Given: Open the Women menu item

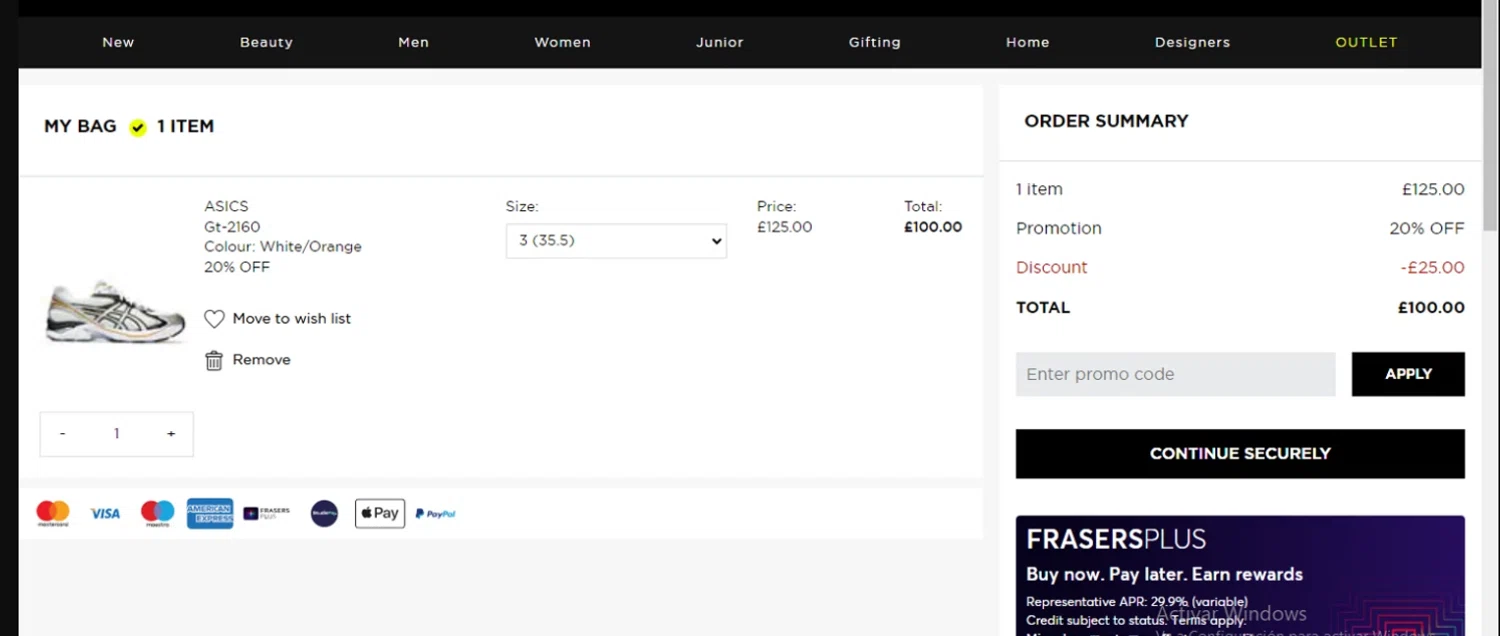Looking at the screenshot, I should pos(562,42).
